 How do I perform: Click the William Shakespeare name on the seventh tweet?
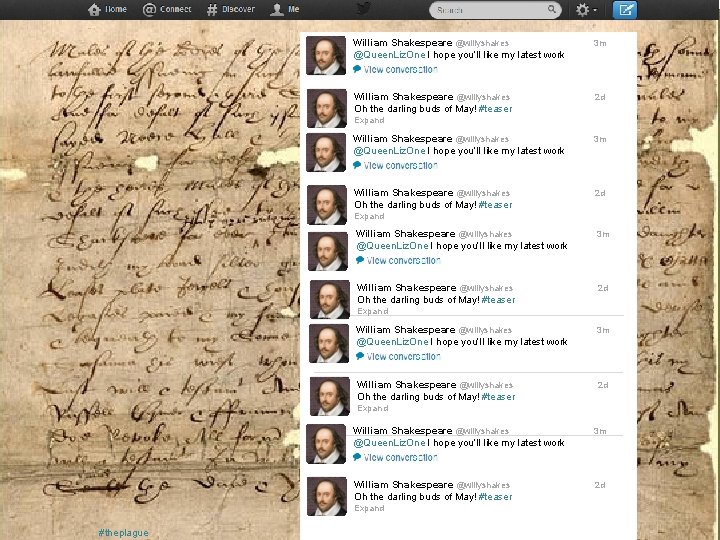405,330
